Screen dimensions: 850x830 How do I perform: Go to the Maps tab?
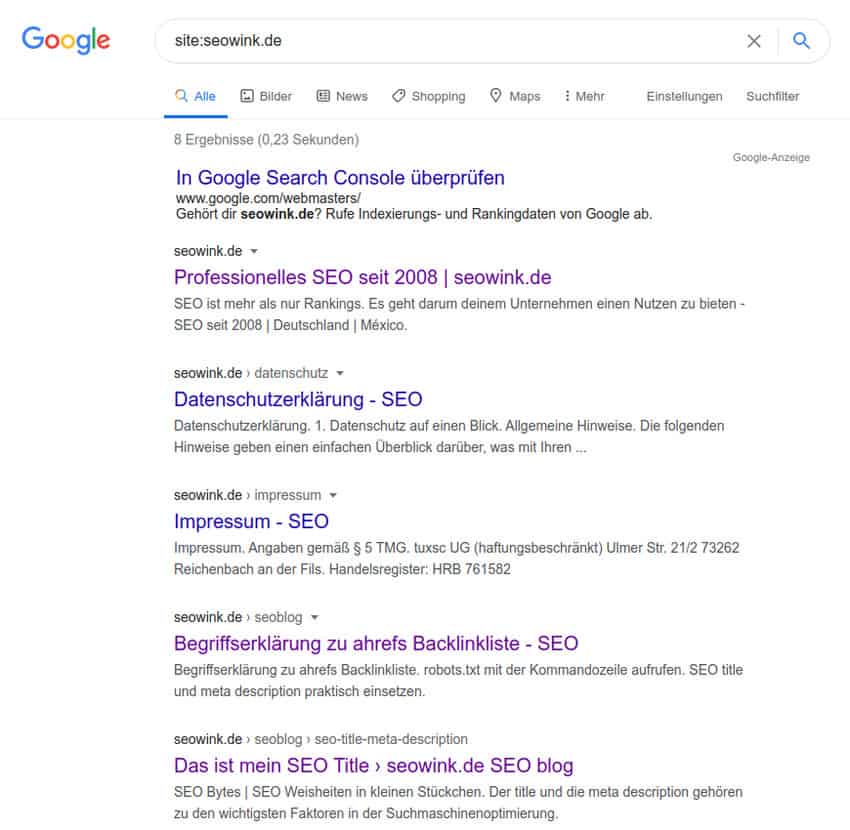coord(515,96)
